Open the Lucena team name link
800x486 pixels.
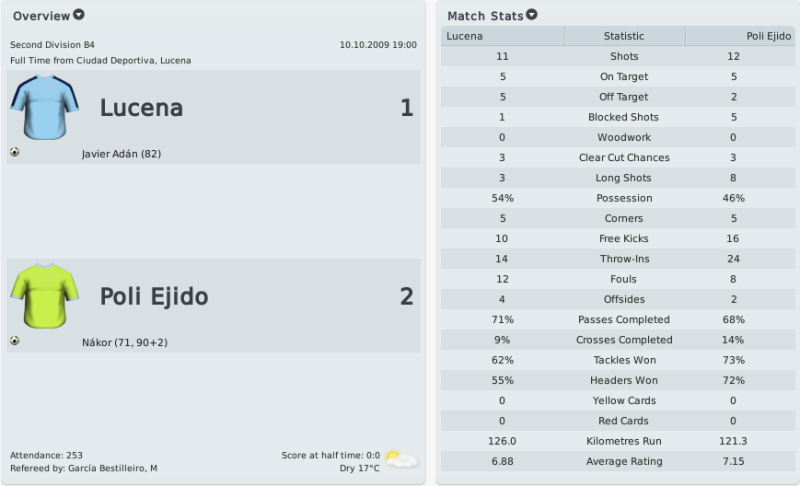coord(141,108)
